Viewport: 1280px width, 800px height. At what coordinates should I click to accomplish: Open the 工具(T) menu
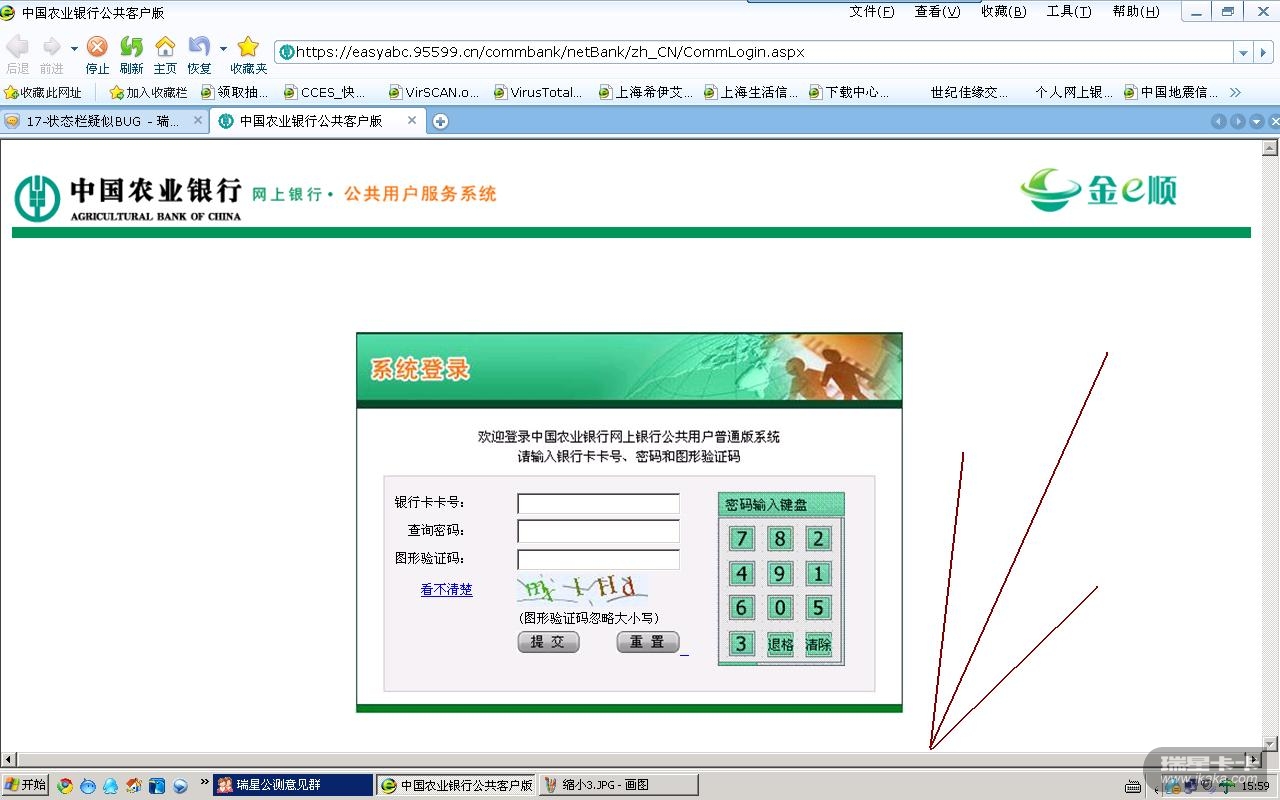[1069, 12]
